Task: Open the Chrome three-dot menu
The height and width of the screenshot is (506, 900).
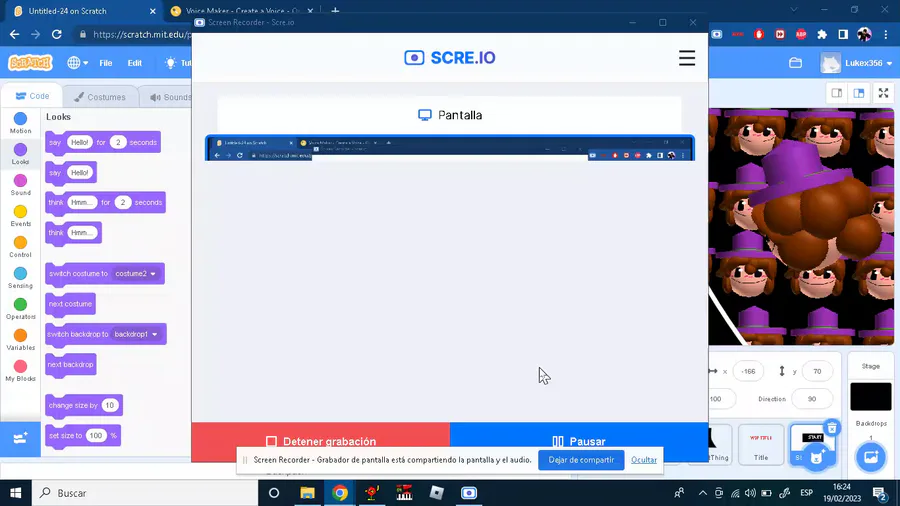Action: 886,34
